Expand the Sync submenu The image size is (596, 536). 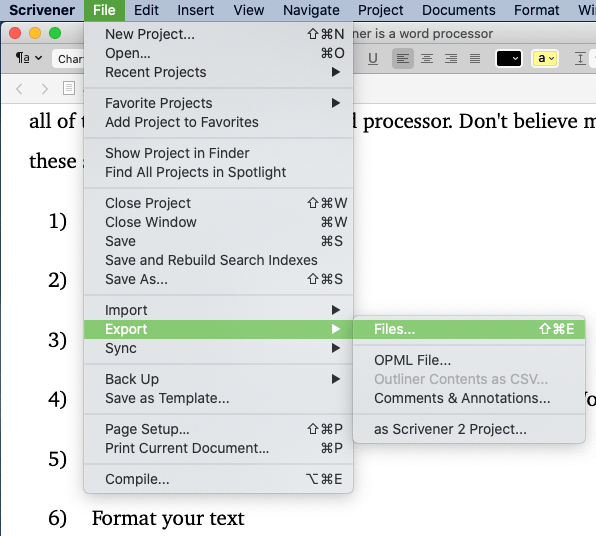[219, 348]
